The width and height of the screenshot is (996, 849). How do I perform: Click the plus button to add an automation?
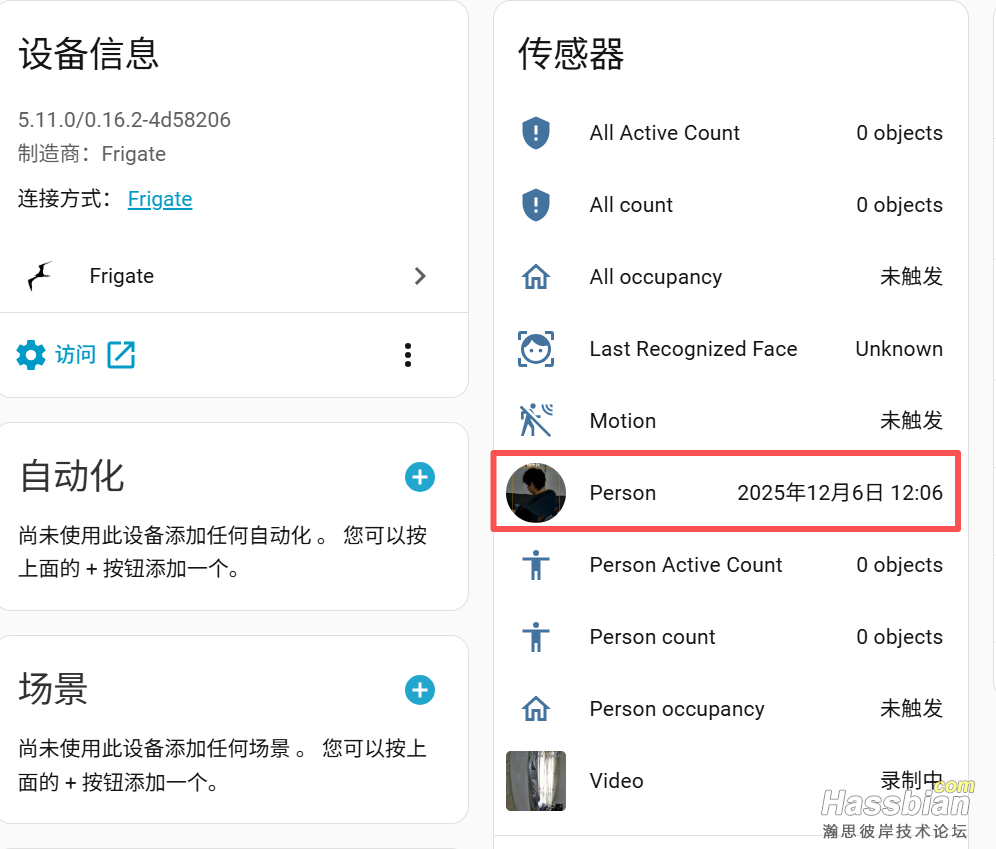[x=419, y=477]
